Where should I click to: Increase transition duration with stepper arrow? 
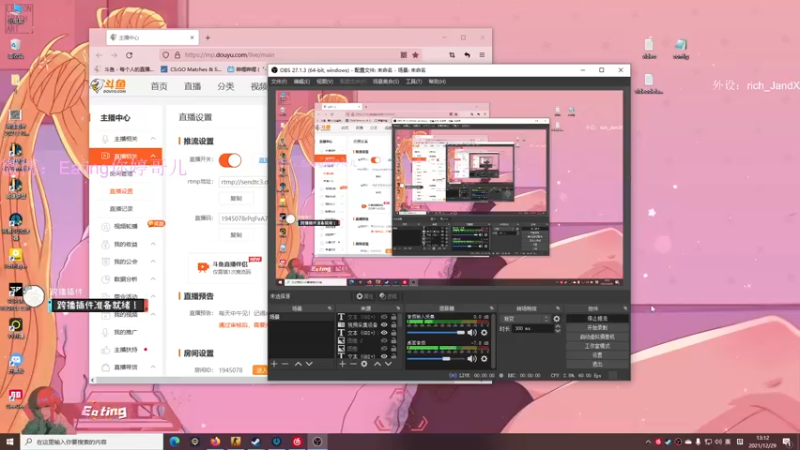558,327
